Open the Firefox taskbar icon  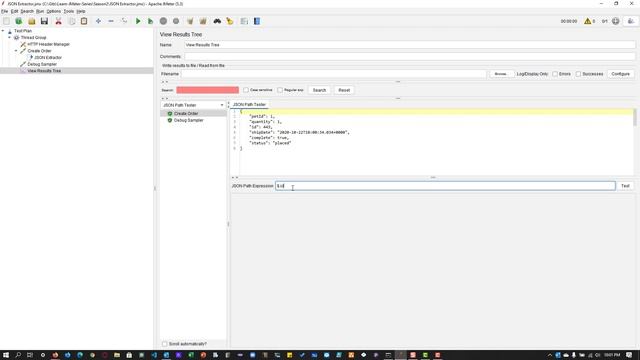55,355
